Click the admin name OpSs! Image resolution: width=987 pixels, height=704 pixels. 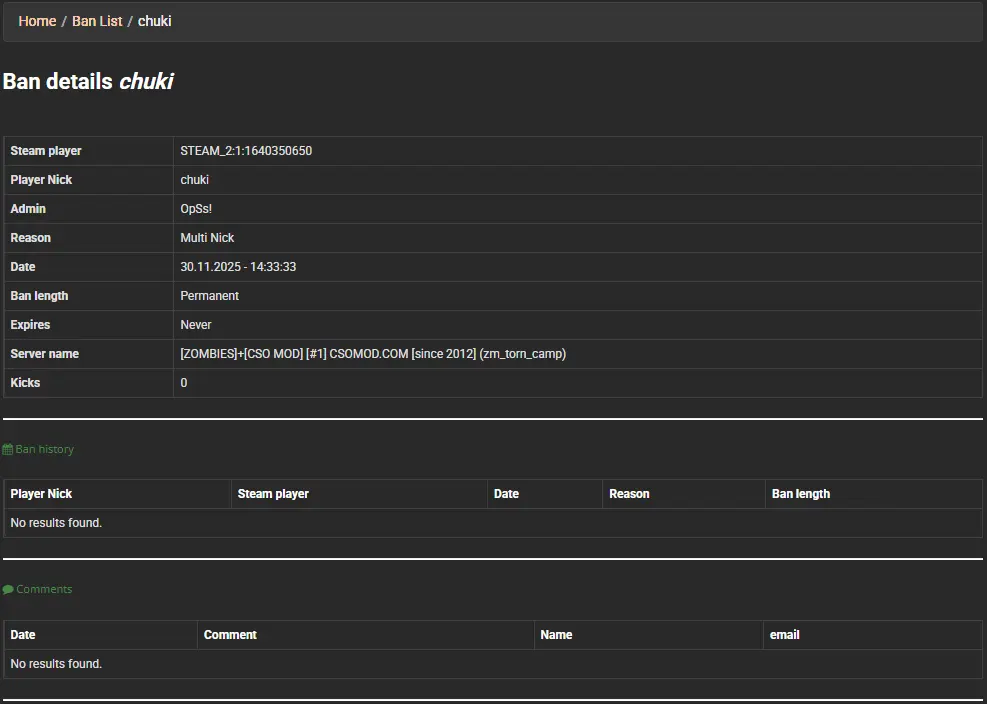[196, 208]
